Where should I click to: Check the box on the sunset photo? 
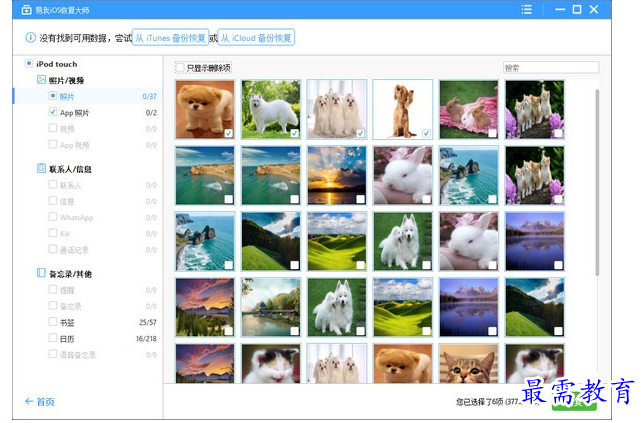click(360, 199)
